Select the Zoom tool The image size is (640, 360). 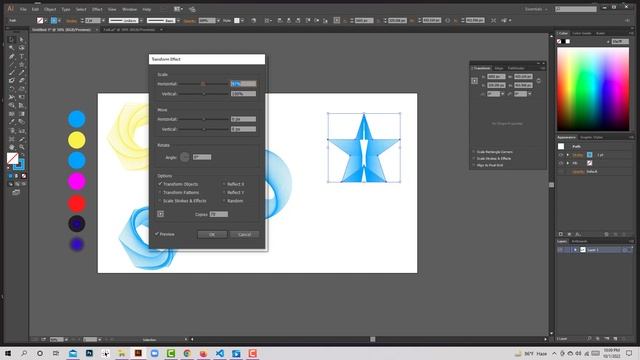pyautogui.click(x=22, y=147)
